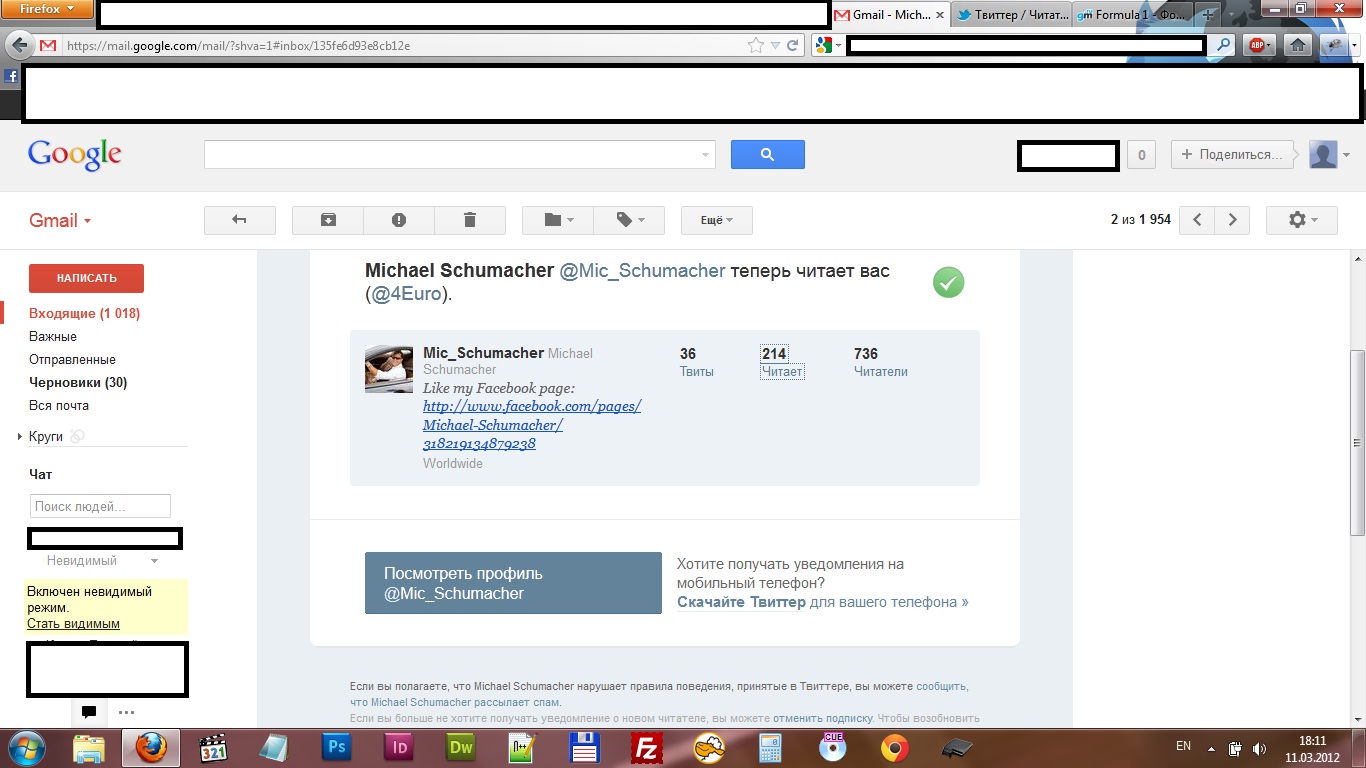This screenshot has height=768, width=1366.
Task: Open the Ещё more actions dropdown
Action: point(716,220)
